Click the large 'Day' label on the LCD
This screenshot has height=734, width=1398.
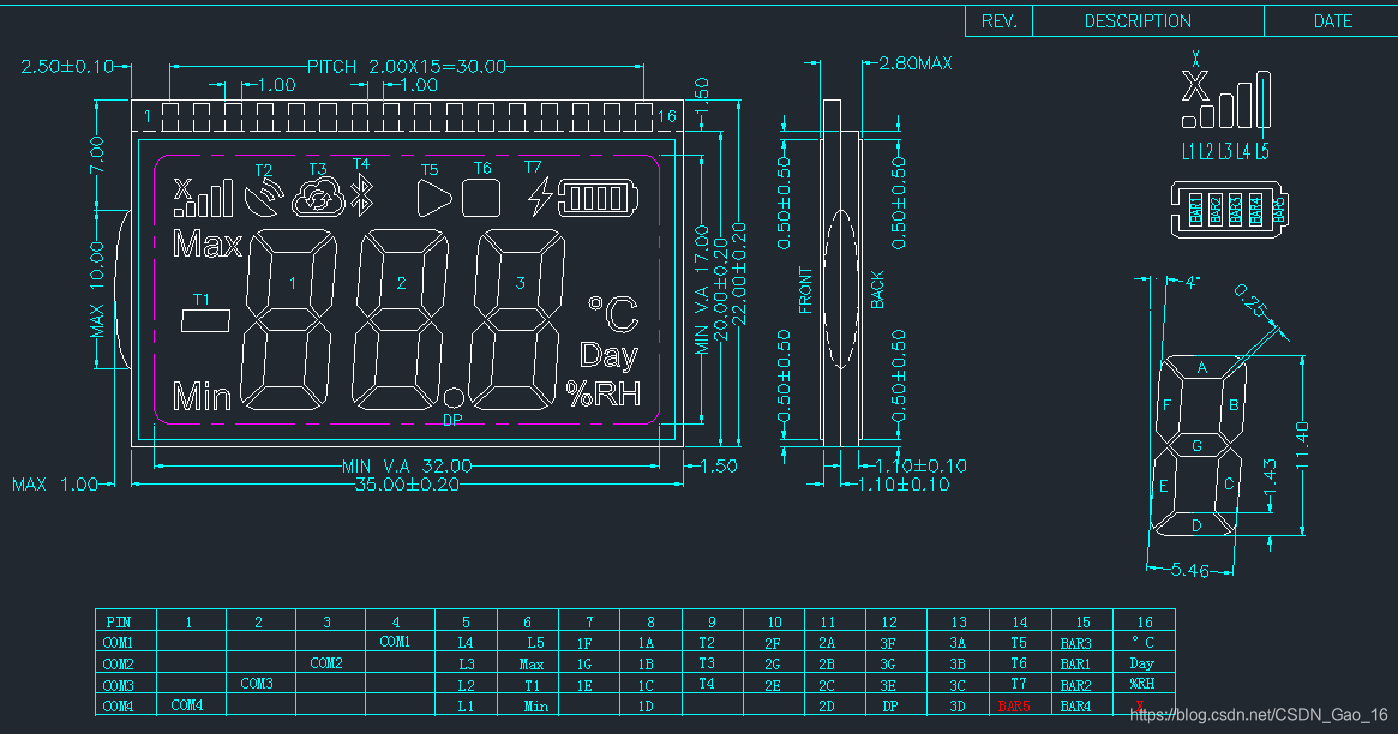coord(609,356)
